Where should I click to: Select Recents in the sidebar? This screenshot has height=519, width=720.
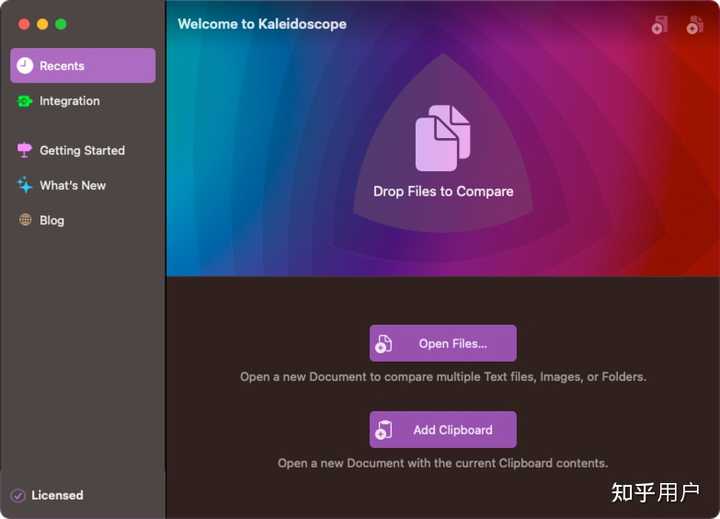point(83,66)
